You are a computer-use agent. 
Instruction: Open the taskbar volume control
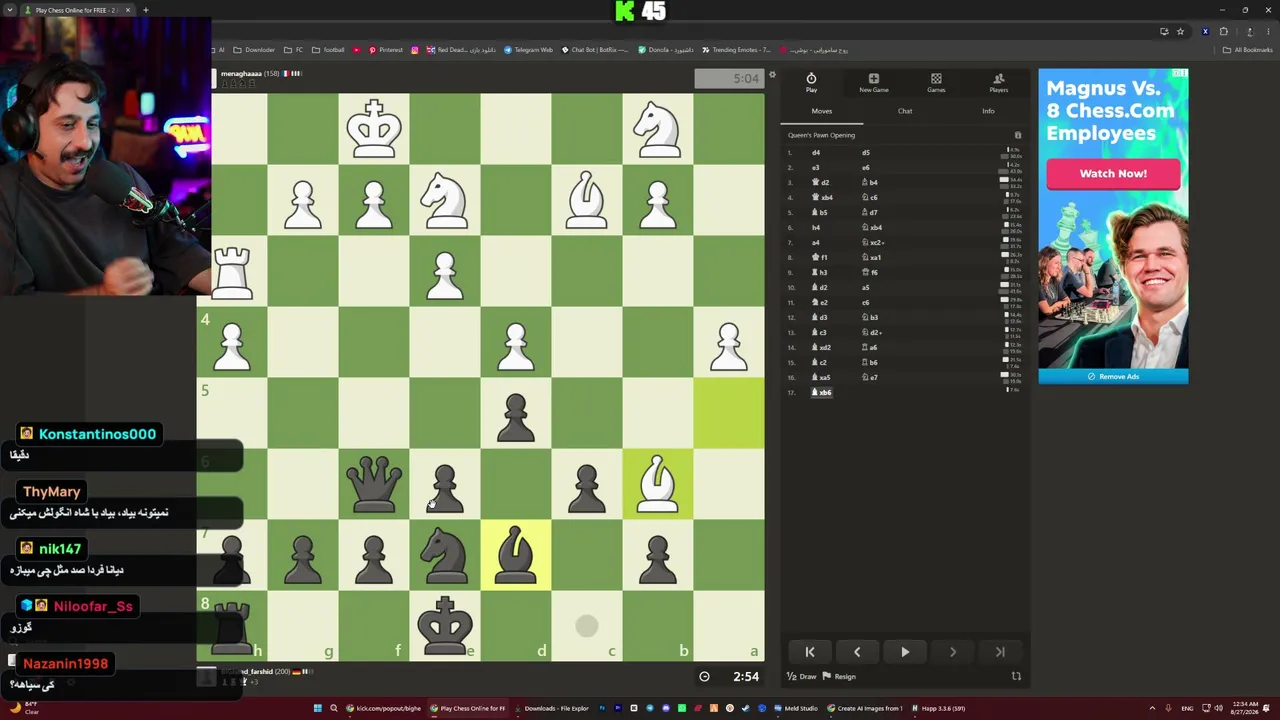point(1217,708)
